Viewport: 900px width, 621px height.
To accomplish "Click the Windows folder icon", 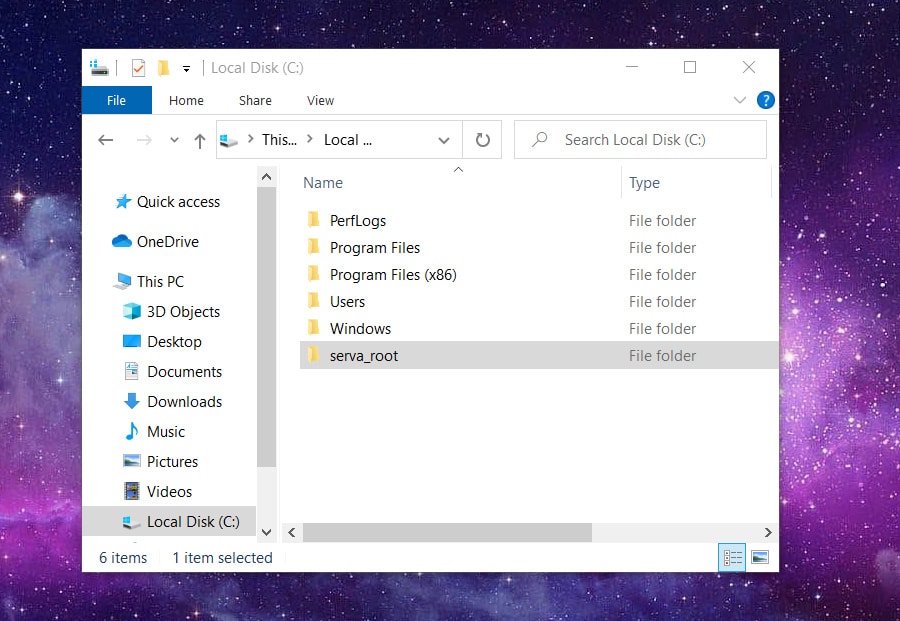I will pyautogui.click(x=313, y=328).
